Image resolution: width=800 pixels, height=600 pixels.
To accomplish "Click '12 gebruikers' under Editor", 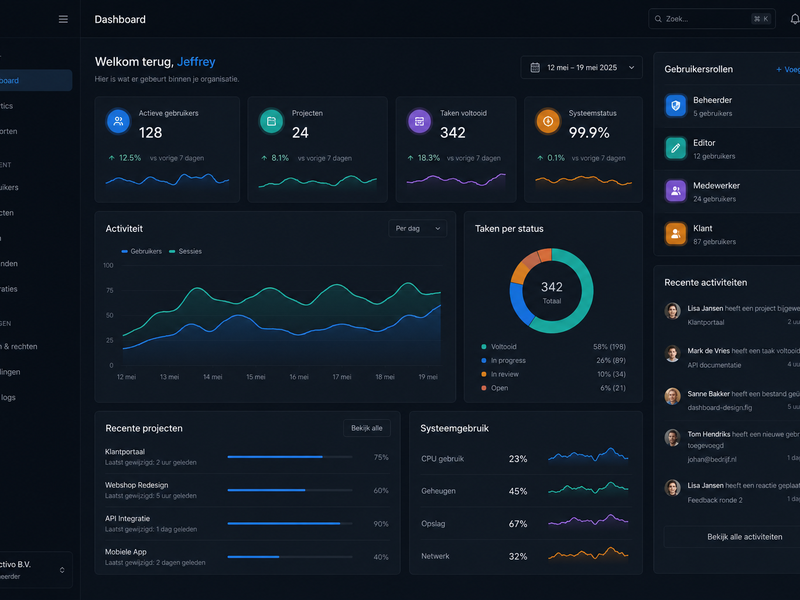I will (714, 157).
